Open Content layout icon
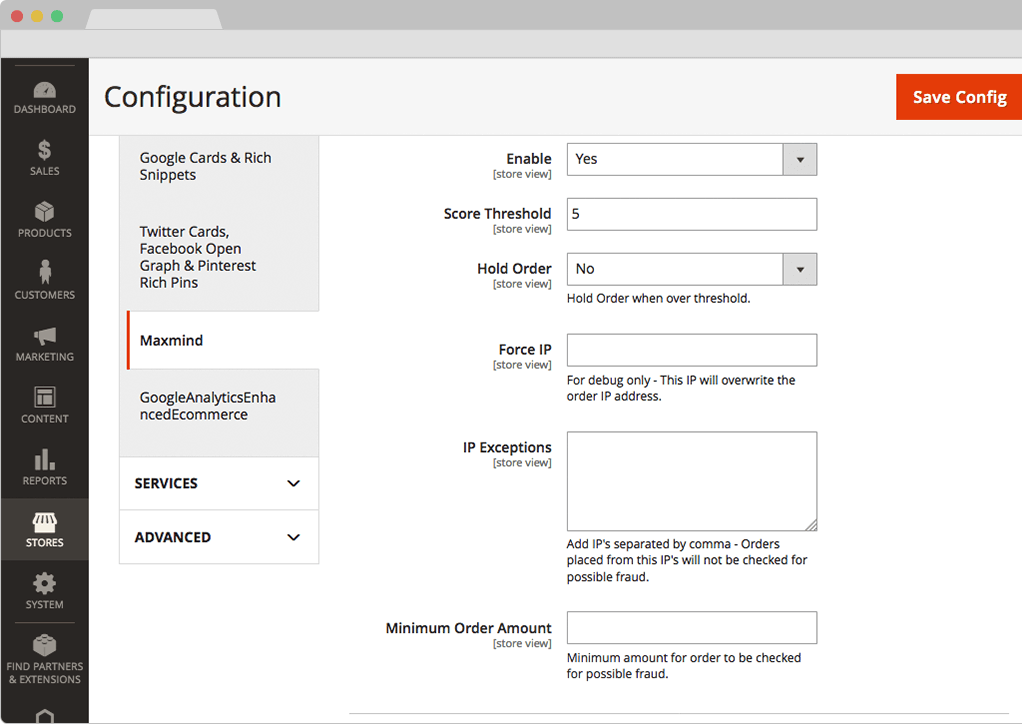1022x724 pixels. point(44,397)
